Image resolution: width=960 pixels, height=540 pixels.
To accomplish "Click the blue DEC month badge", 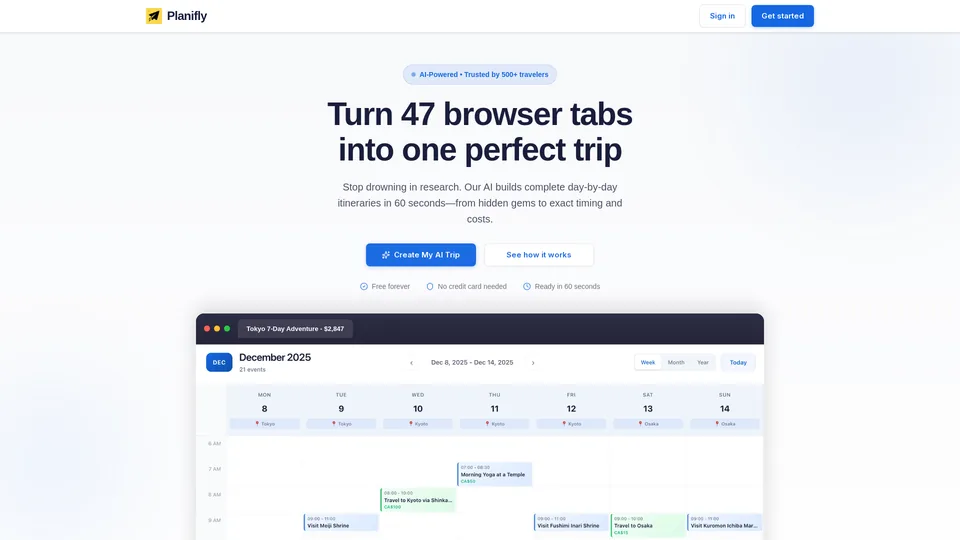I will click(219, 362).
